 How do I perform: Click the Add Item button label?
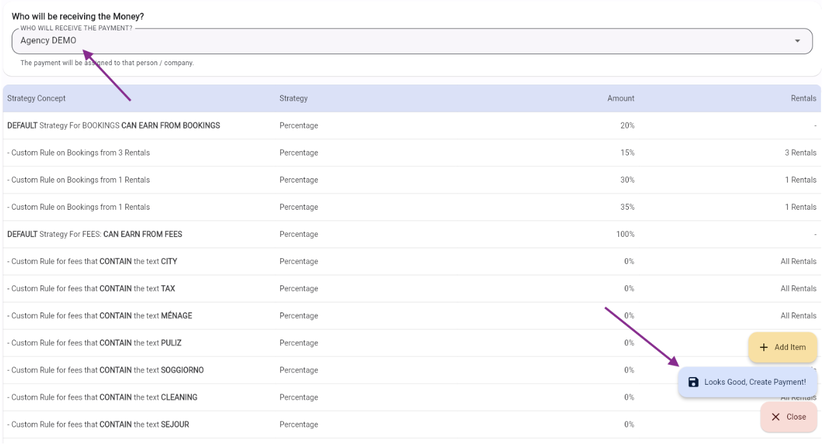tap(790, 347)
